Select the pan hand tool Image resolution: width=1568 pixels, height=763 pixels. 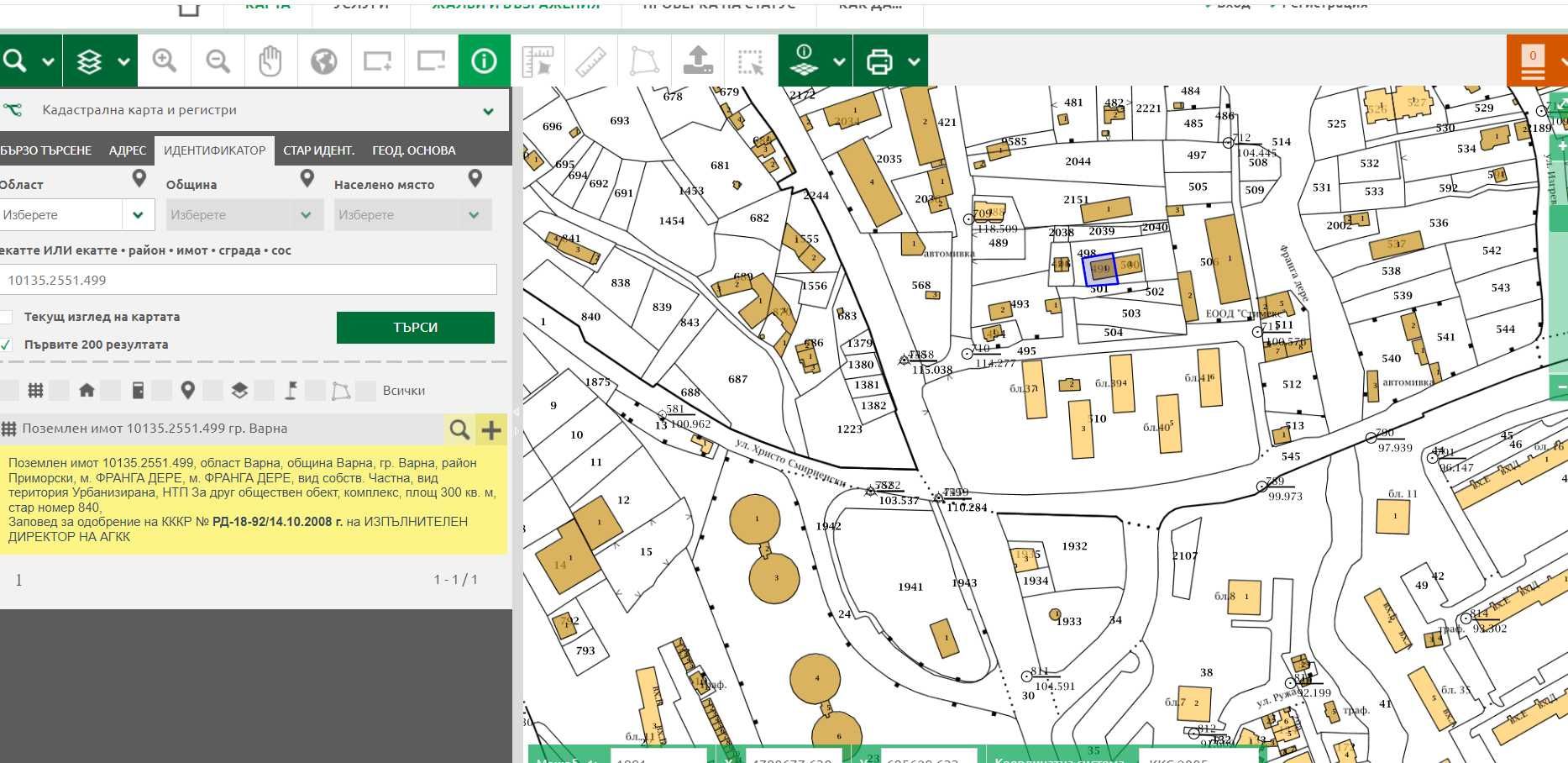pyautogui.click(x=270, y=61)
